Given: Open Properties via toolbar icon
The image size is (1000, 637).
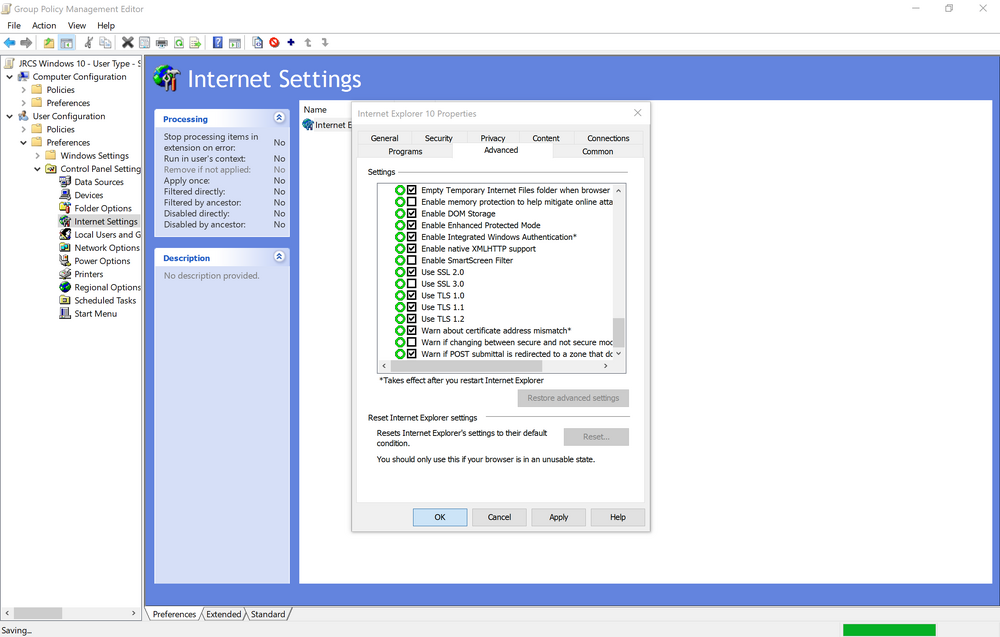Looking at the screenshot, I should [x=145, y=43].
